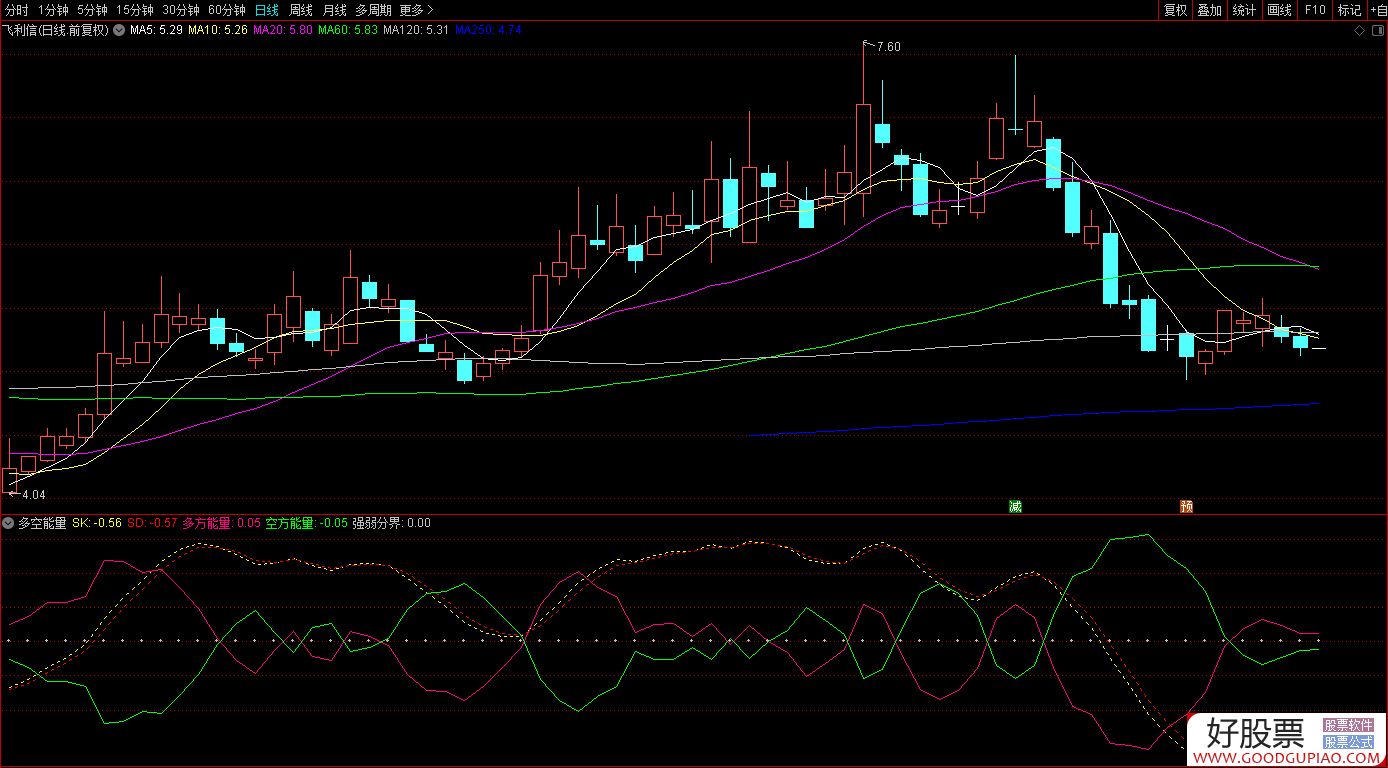Image resolution: width=1388 pixels, height=768 pixels.
Task: Click 空方能量: -0.05 label
Action: 306,523
